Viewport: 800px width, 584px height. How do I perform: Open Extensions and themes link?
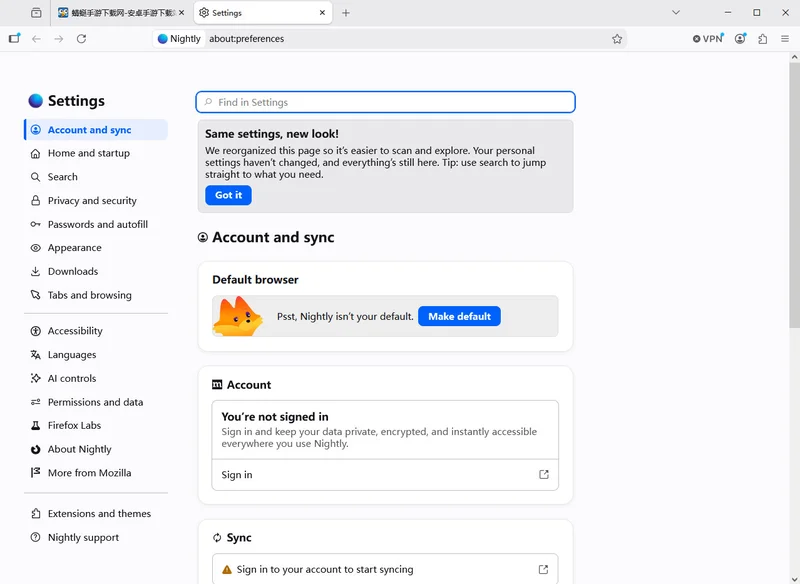96,514
